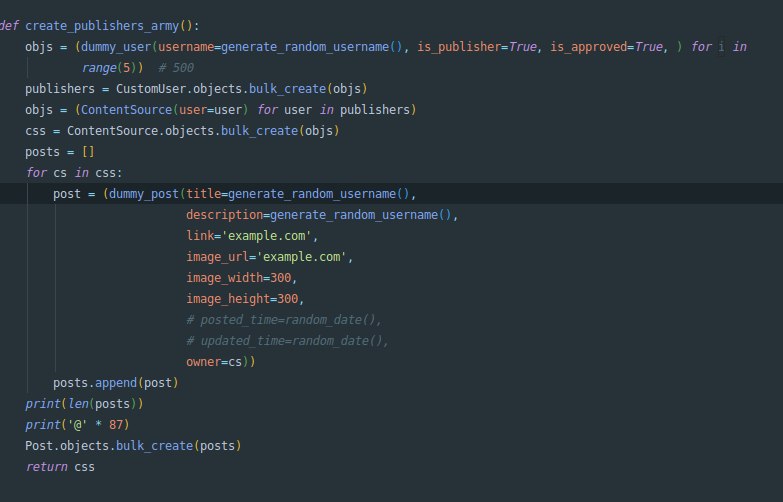The width and height of the screenshot is (783, 502).
Task: Click ContentSource.objects.bulk_create(objs) text
Action: [x=203, y=131]
